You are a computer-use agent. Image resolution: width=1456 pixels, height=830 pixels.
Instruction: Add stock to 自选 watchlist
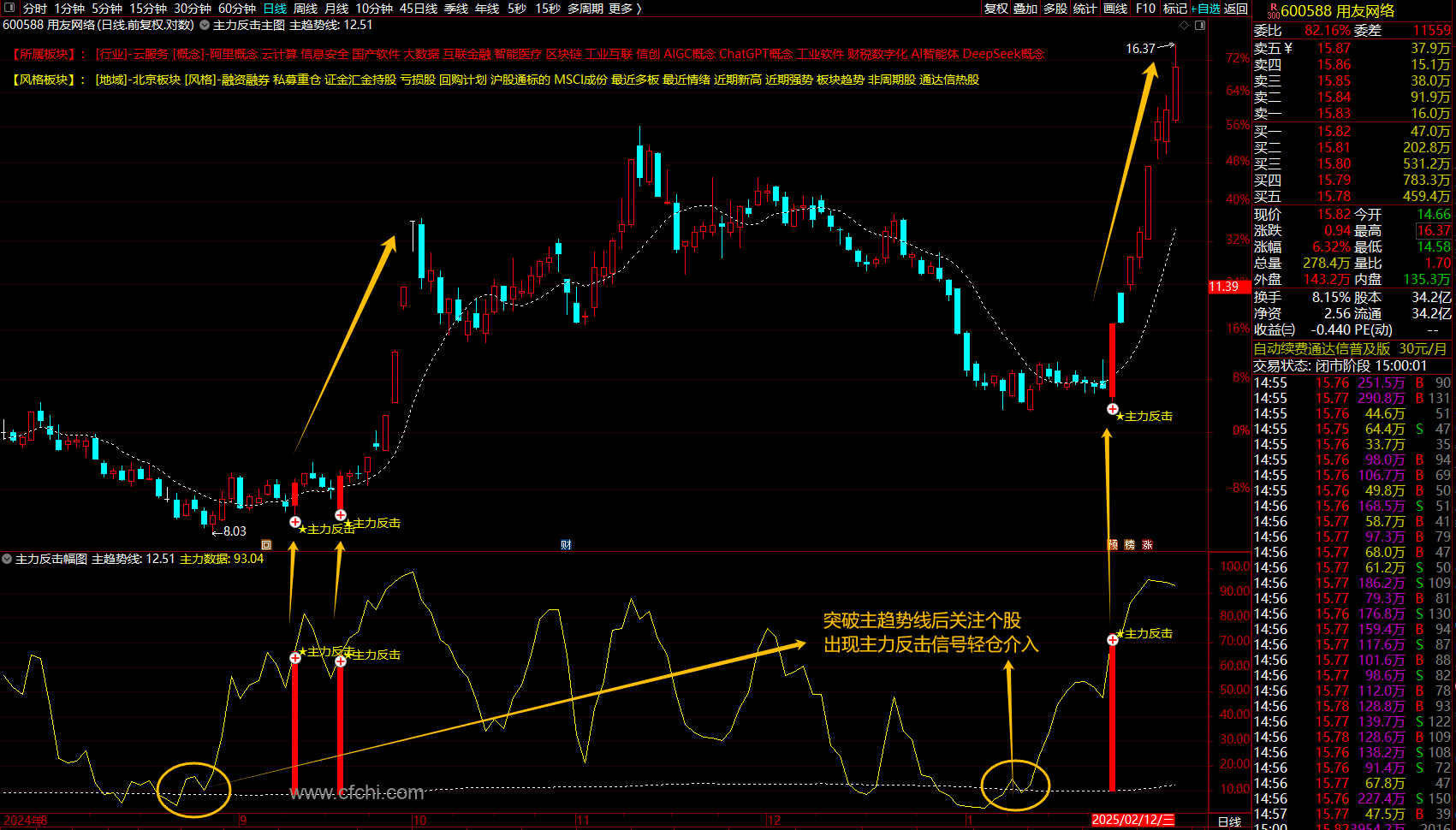[1206, 9]
